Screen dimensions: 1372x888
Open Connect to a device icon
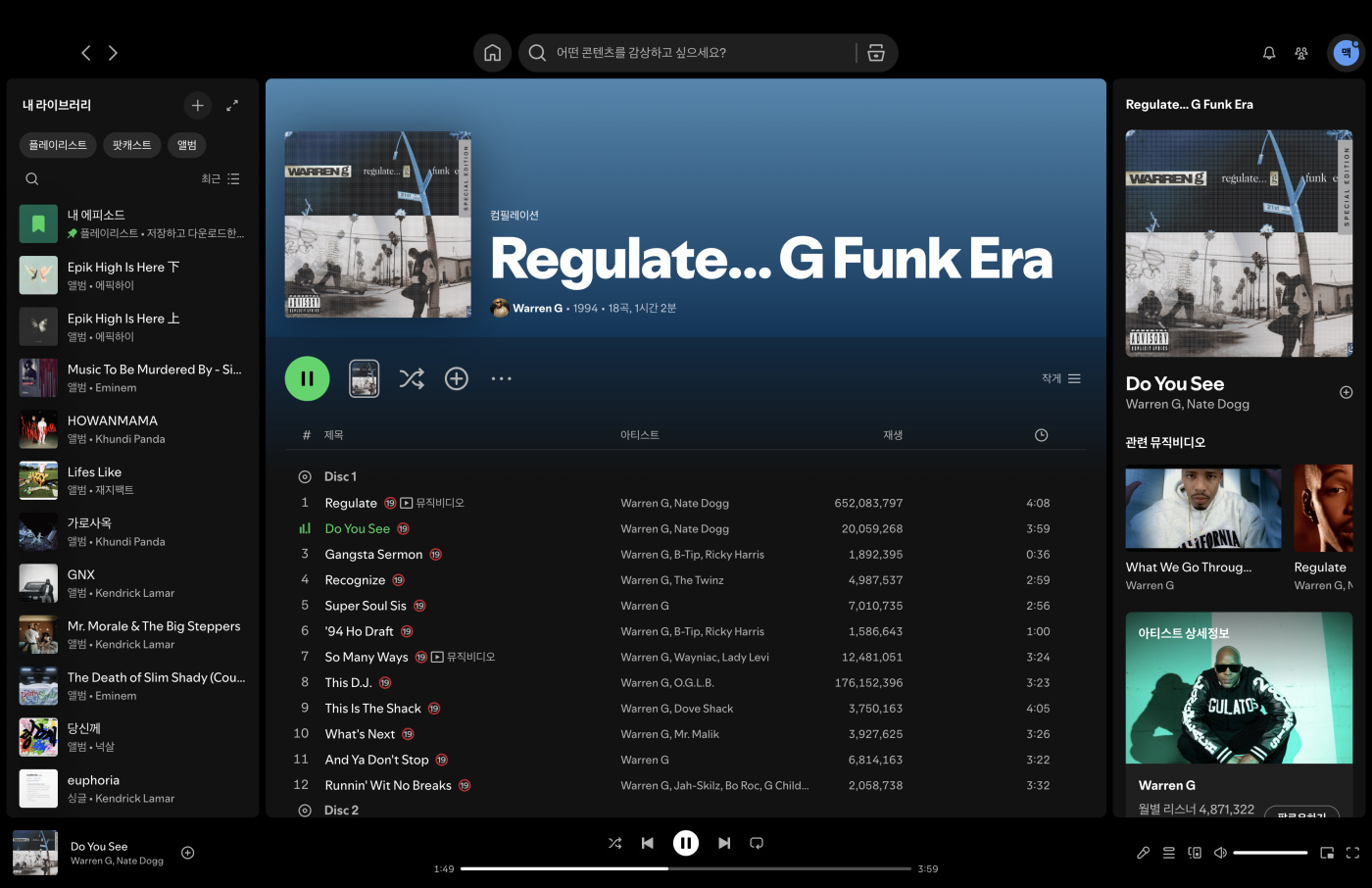[1195, 853]
